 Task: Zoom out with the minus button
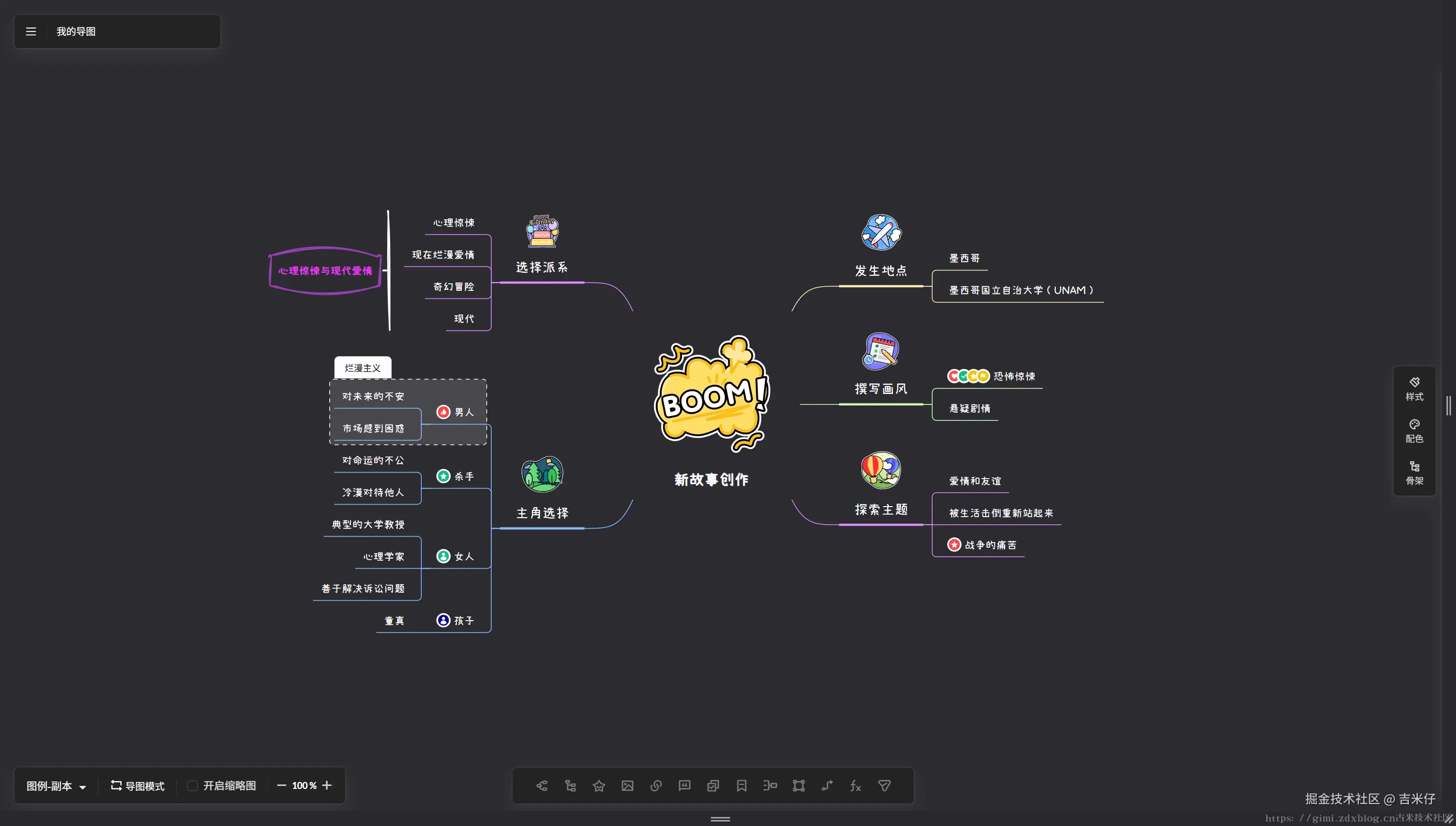pyautogui.click(x=281, y=785)
